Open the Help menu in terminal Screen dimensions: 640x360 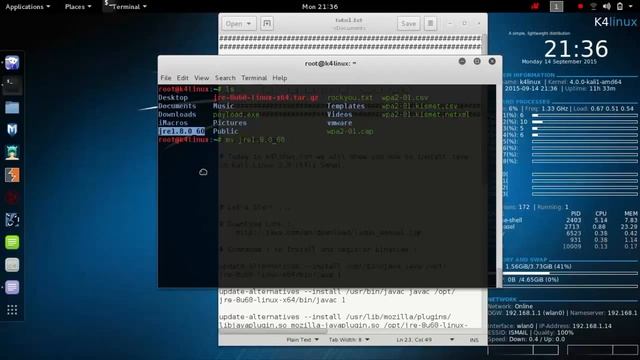coord(280,78)
